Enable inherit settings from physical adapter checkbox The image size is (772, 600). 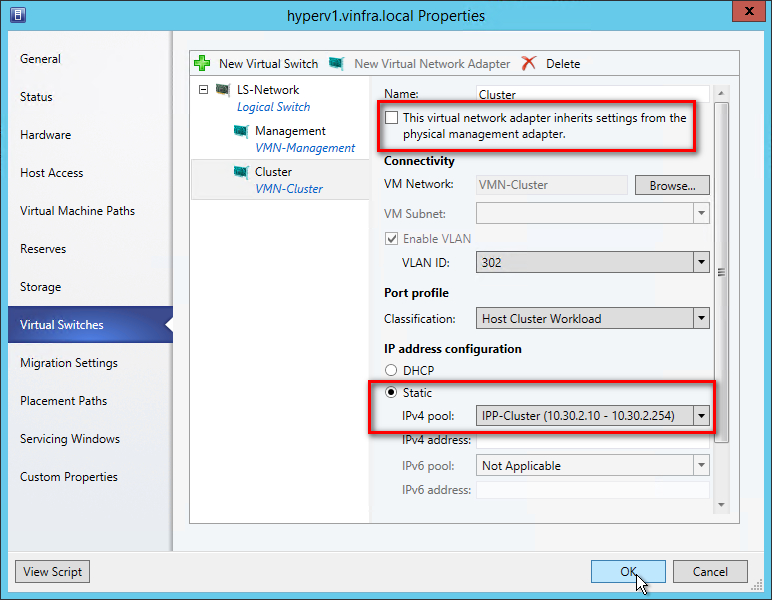[391, 118]
